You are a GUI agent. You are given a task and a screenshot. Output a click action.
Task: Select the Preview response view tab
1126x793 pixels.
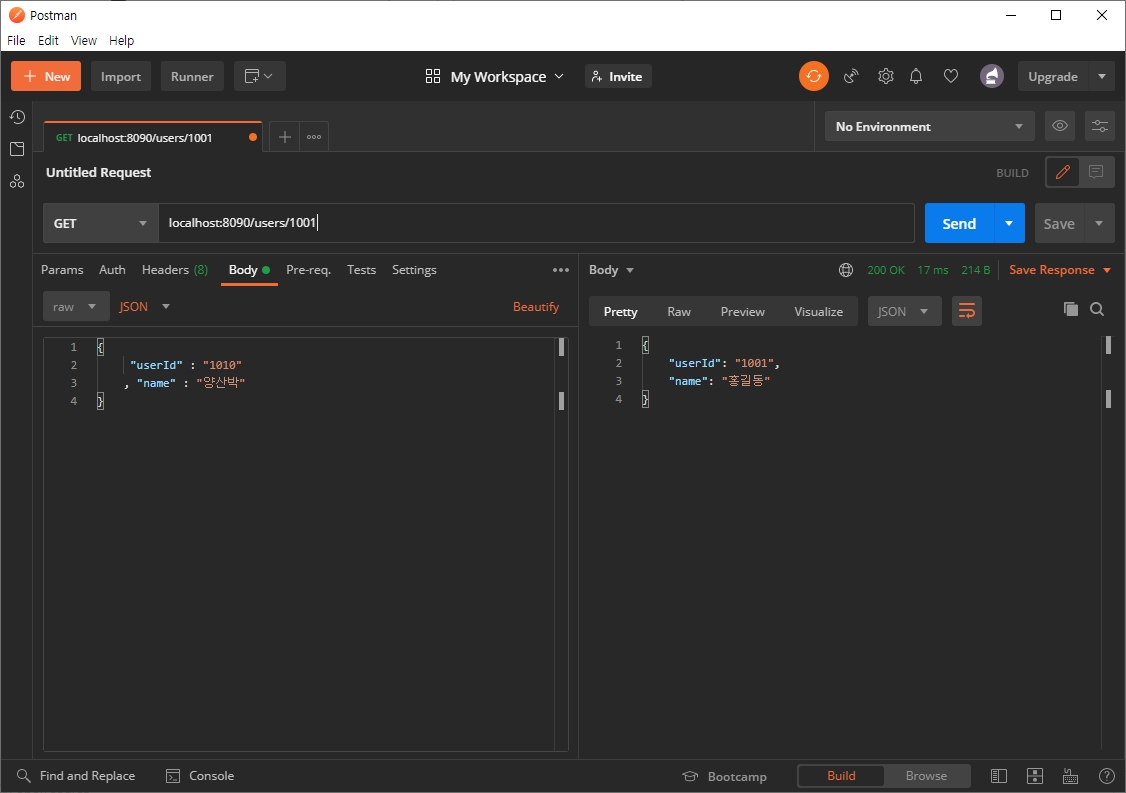(743, 312)
